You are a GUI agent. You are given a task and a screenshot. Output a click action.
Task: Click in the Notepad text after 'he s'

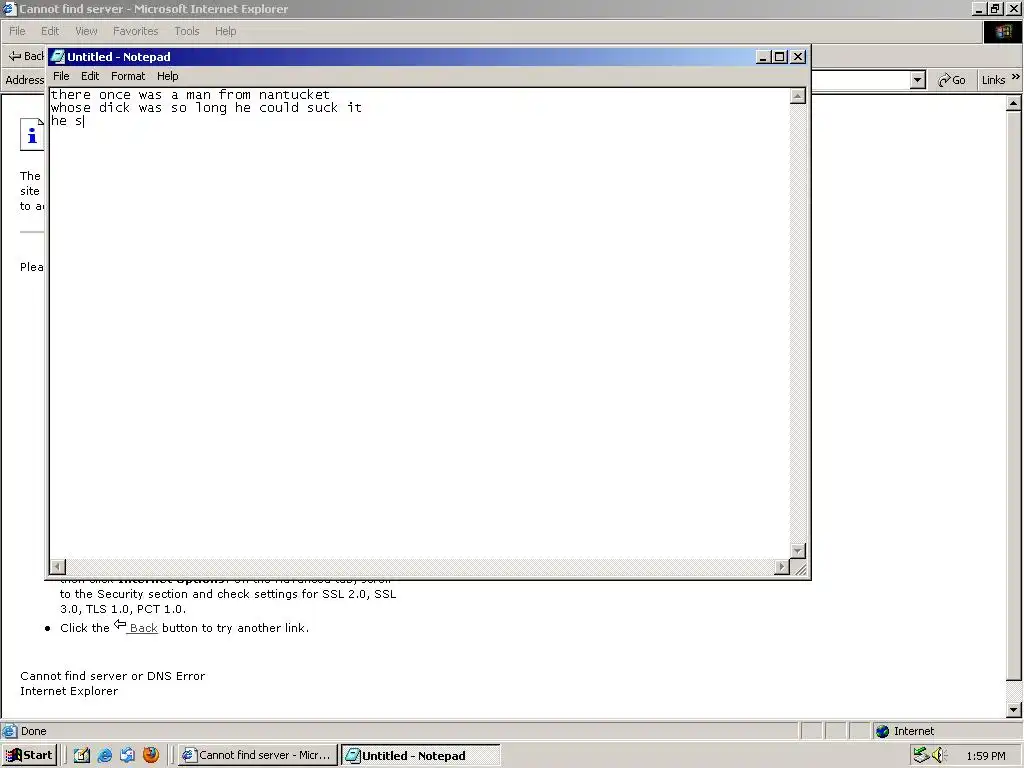84,121
